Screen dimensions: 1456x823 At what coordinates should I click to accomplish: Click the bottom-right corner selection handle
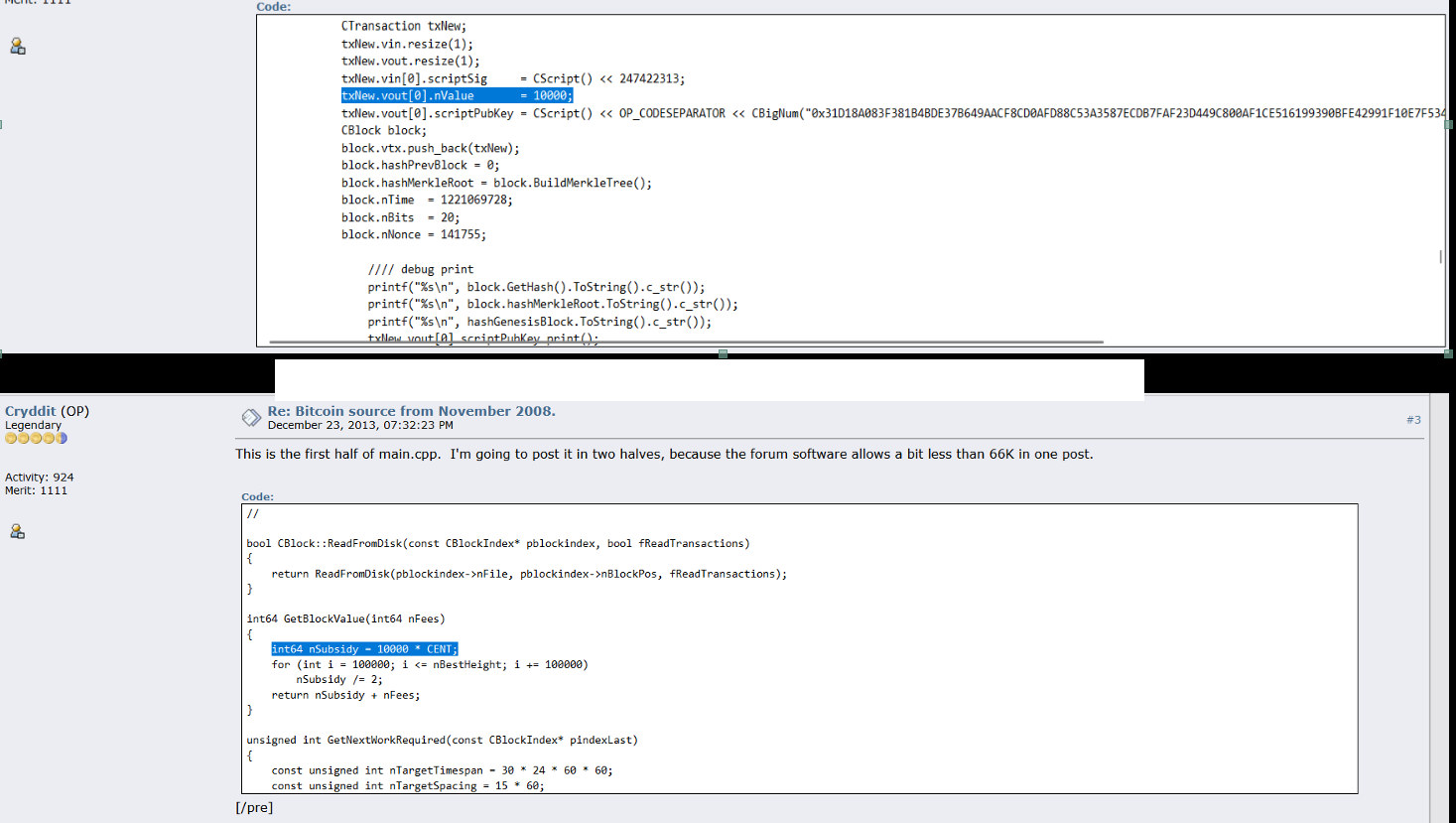pos(1449,353)
